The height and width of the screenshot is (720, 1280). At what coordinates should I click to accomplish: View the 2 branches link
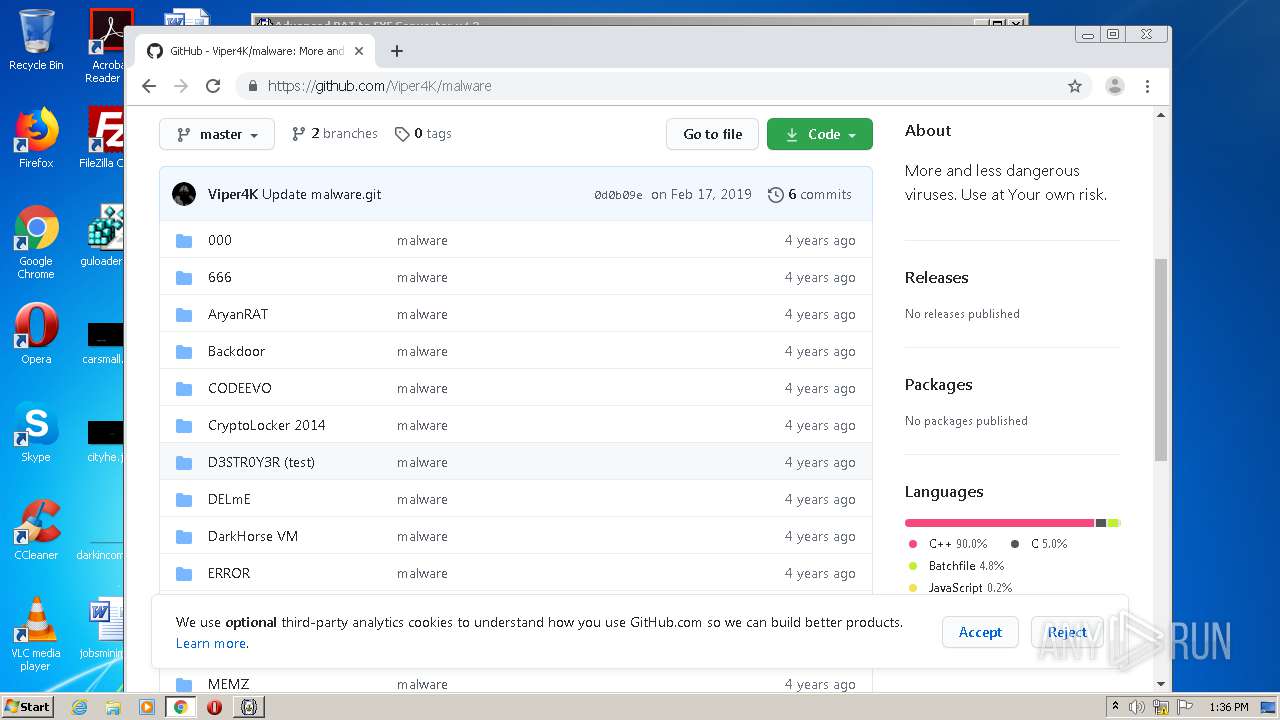(334, 134)
